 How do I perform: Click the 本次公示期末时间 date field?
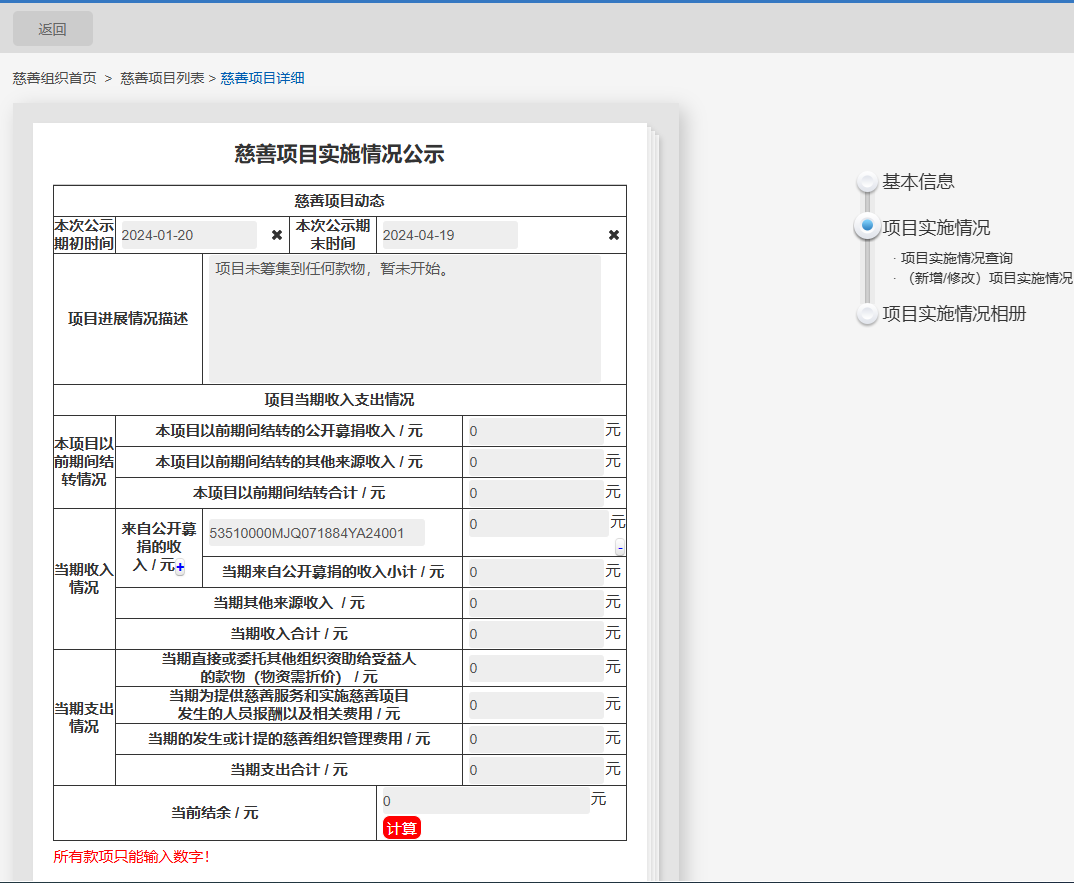click(449, 235)
